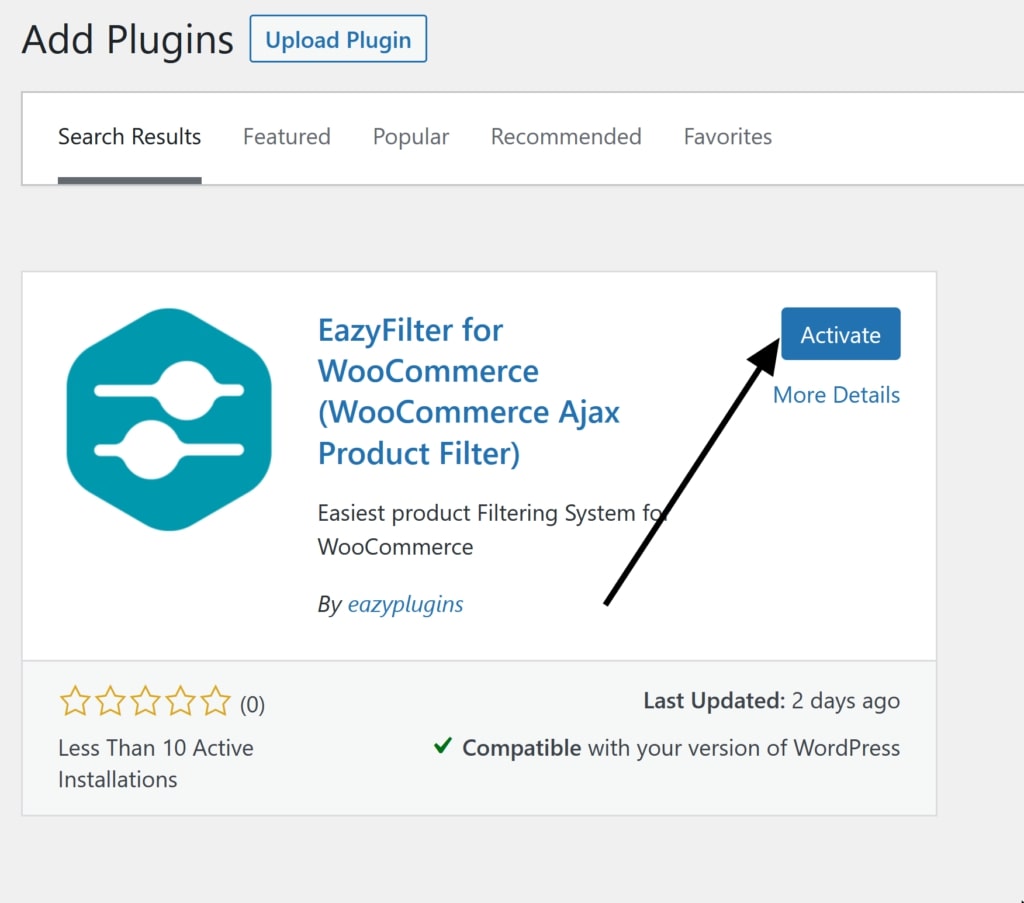Click the EazyFilter for WooCommerce title link
This screenshot has width=1024, height=903.
(x=469, y=392)
